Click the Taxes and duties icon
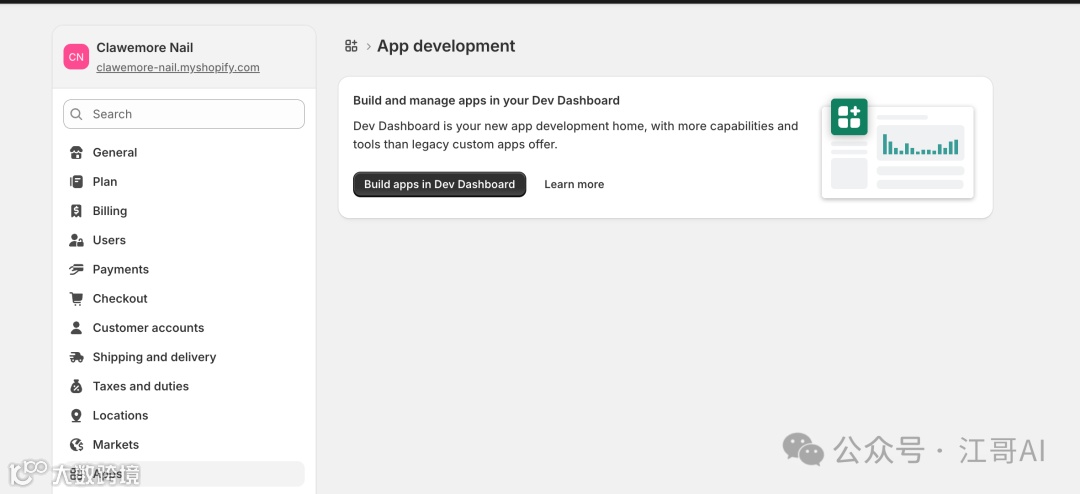 [76, 387]
